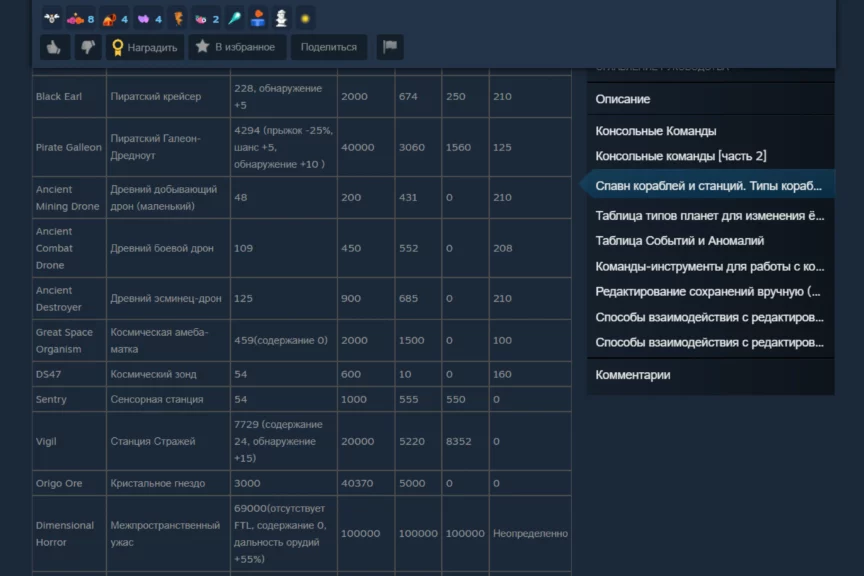Click the comet award icon
Screen dimensions: 864x576
coord(234,19)
